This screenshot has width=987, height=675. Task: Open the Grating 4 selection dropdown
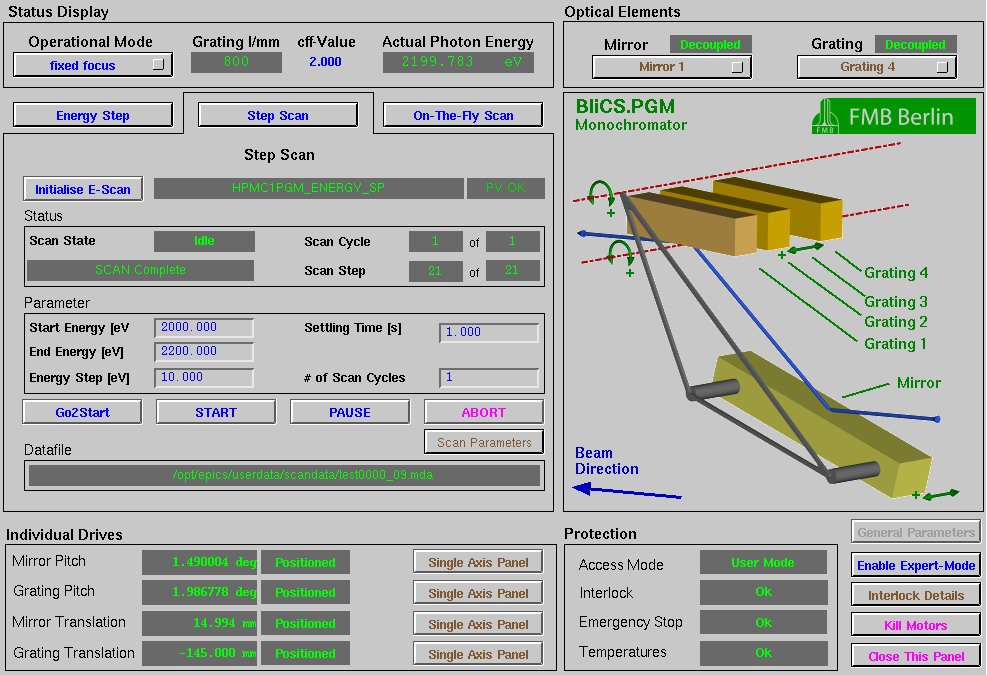876,67
